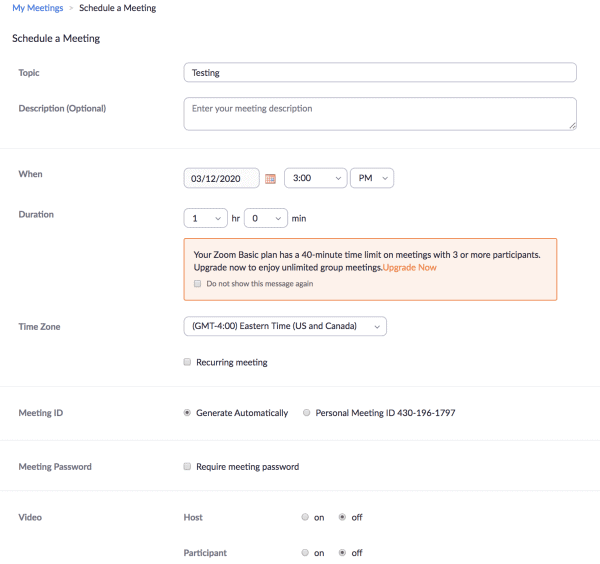Expand the duration minutes dropdown

coord(266,218)
